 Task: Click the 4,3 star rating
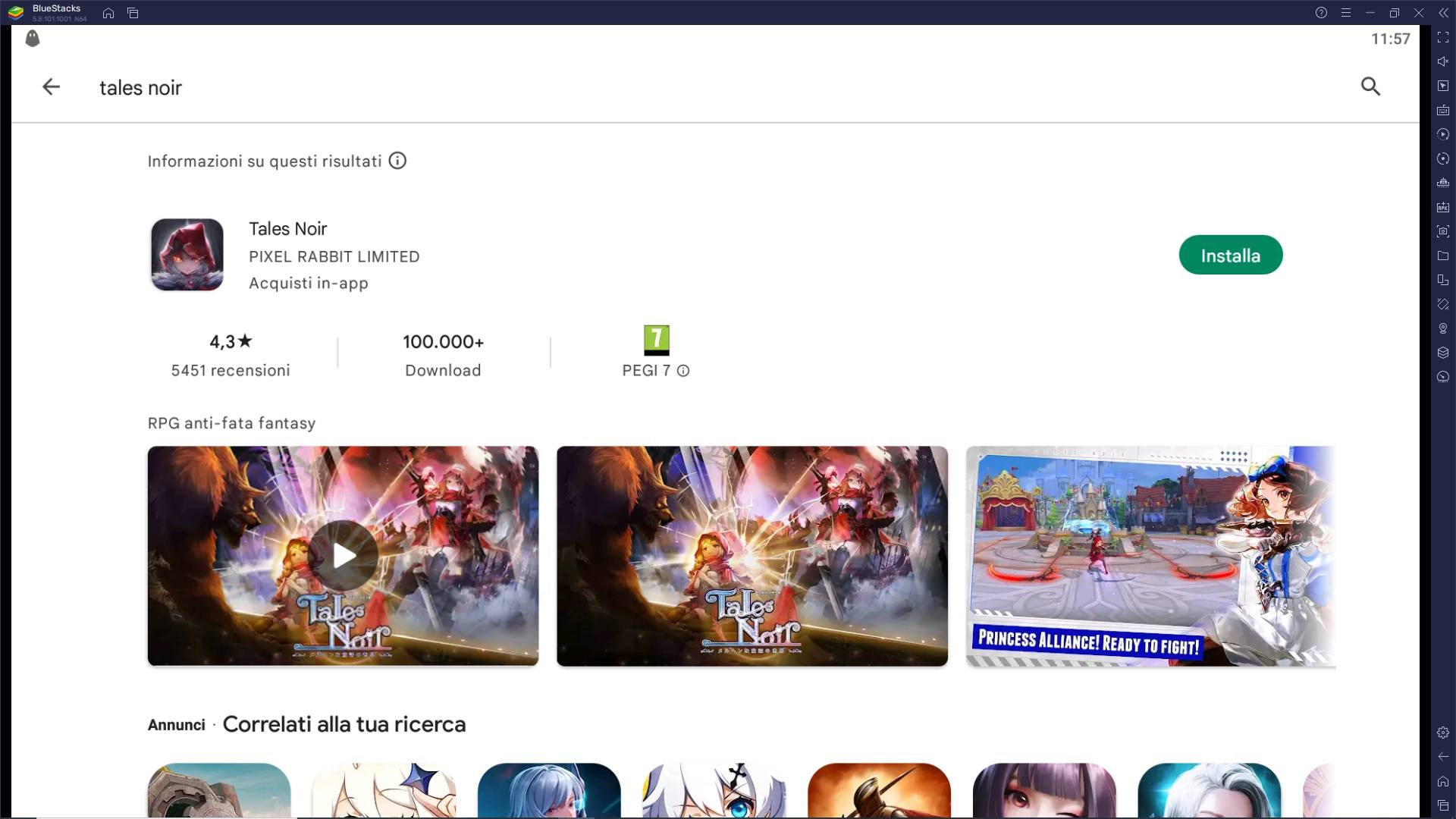coord(231,342)
